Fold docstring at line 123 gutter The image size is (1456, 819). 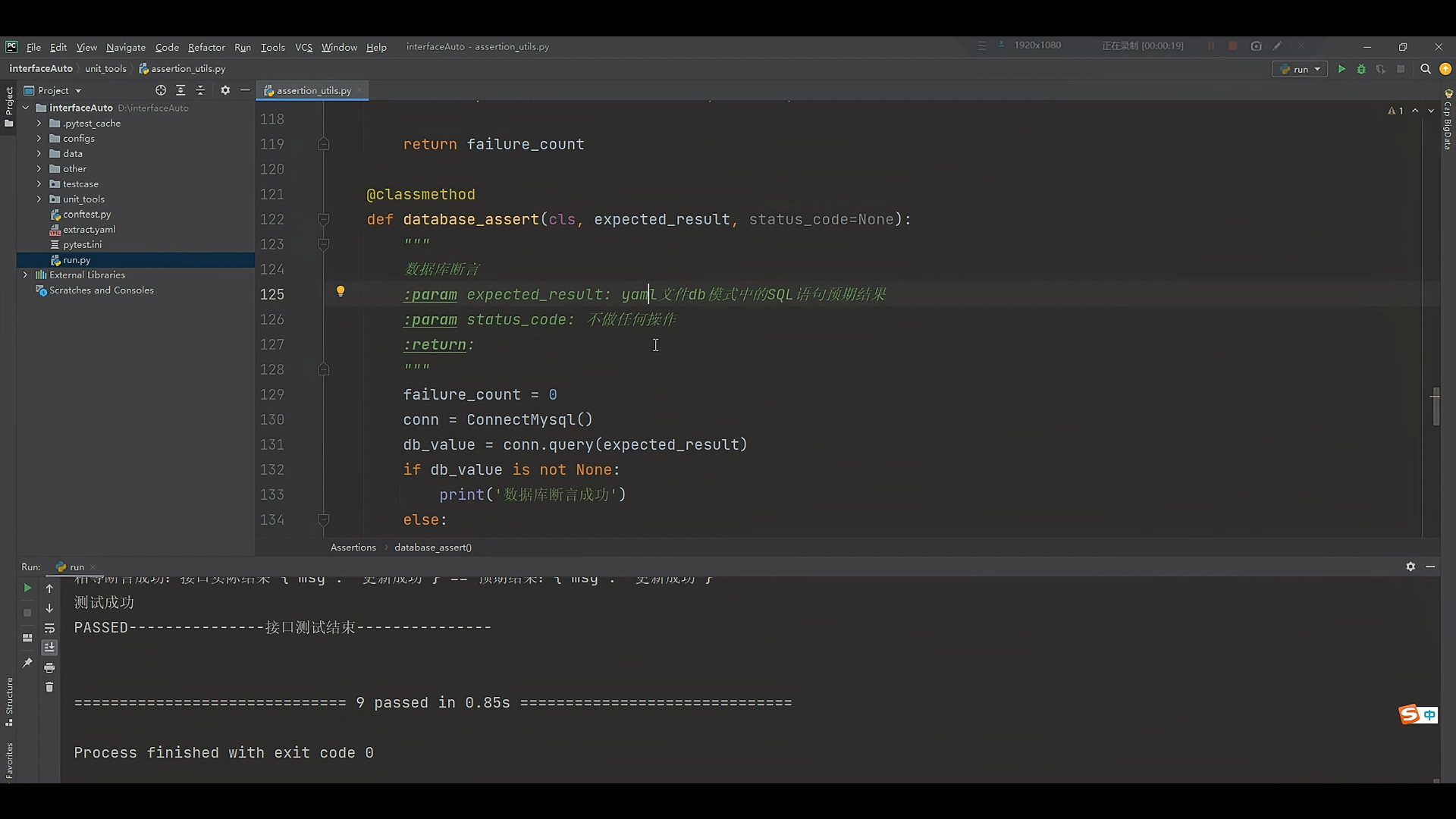click(323, 244)
